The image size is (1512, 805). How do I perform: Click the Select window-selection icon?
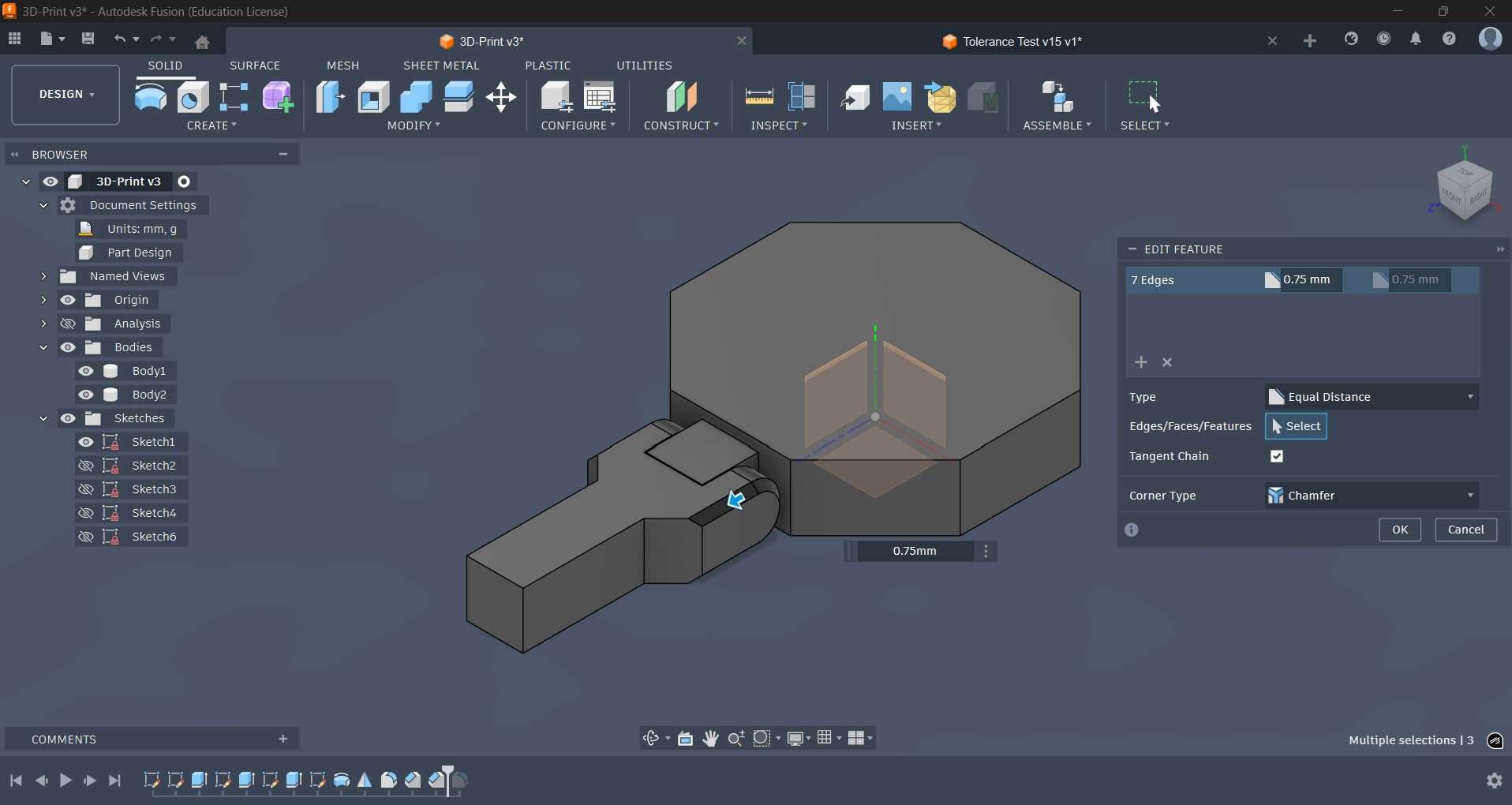[x=1145, y=95]
